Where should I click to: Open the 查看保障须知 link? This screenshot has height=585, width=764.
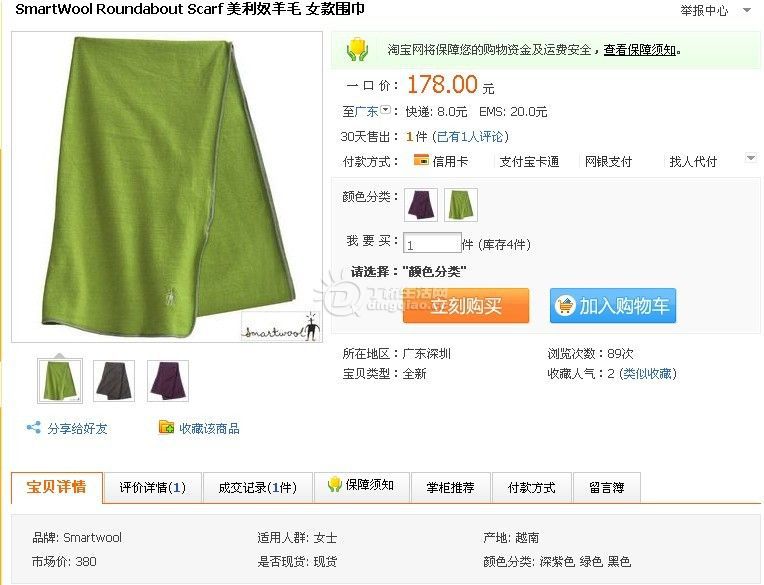pyautogui.click(x=640, y=50)
